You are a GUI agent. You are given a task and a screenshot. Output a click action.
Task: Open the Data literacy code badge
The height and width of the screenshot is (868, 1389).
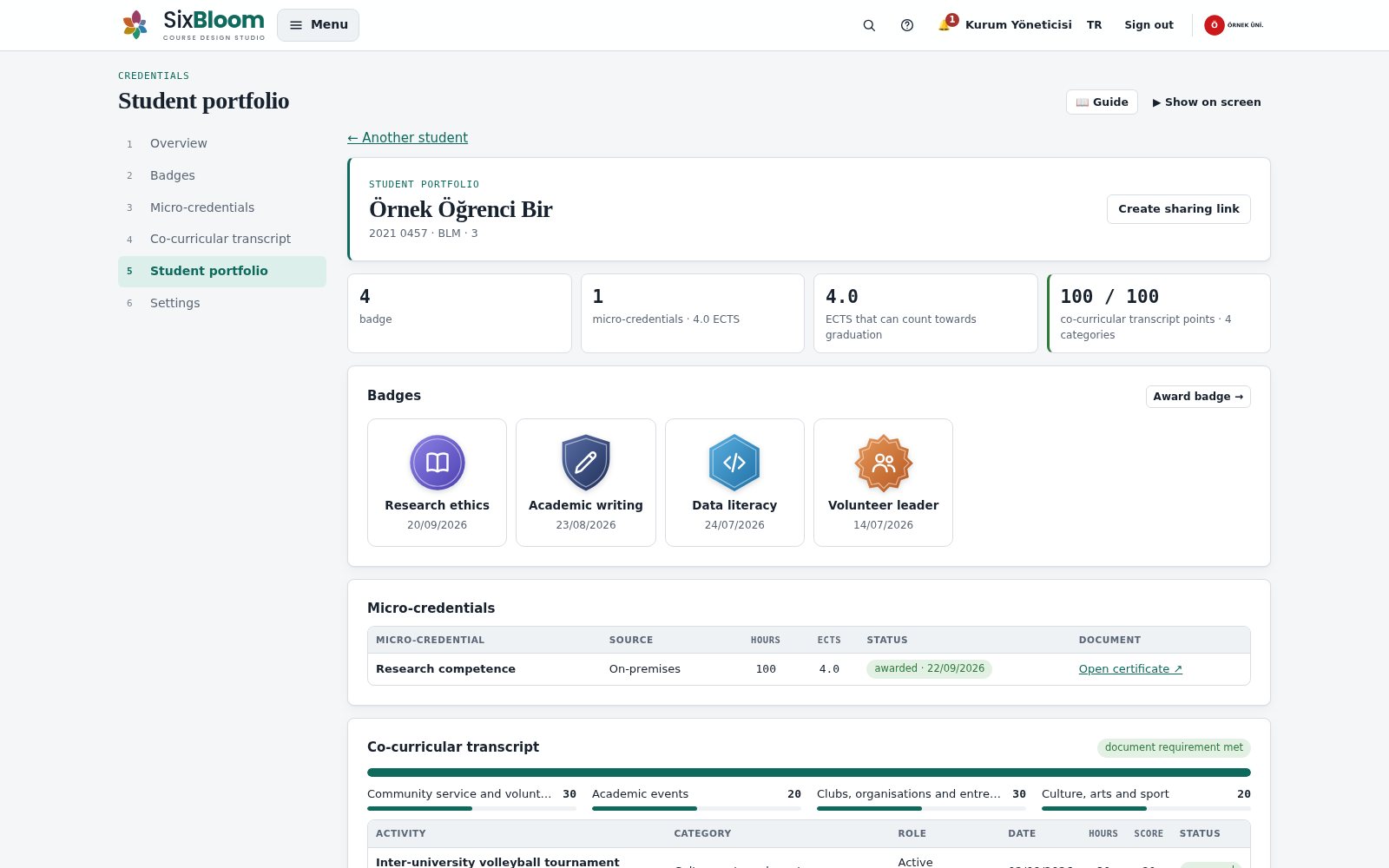(734, 463)
